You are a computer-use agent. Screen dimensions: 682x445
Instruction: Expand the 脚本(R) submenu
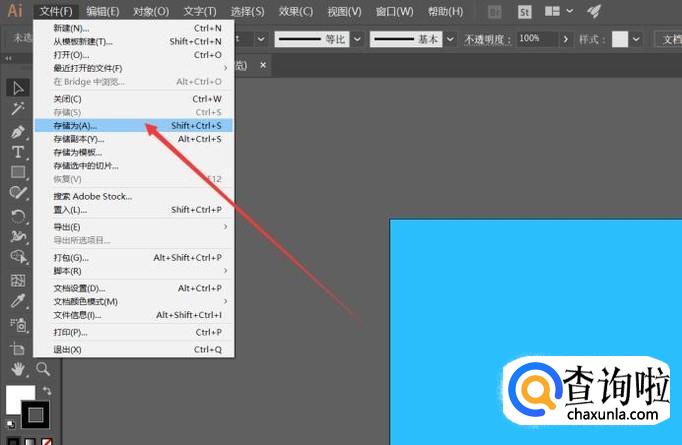pyautogui.click(x=134, y=271)
